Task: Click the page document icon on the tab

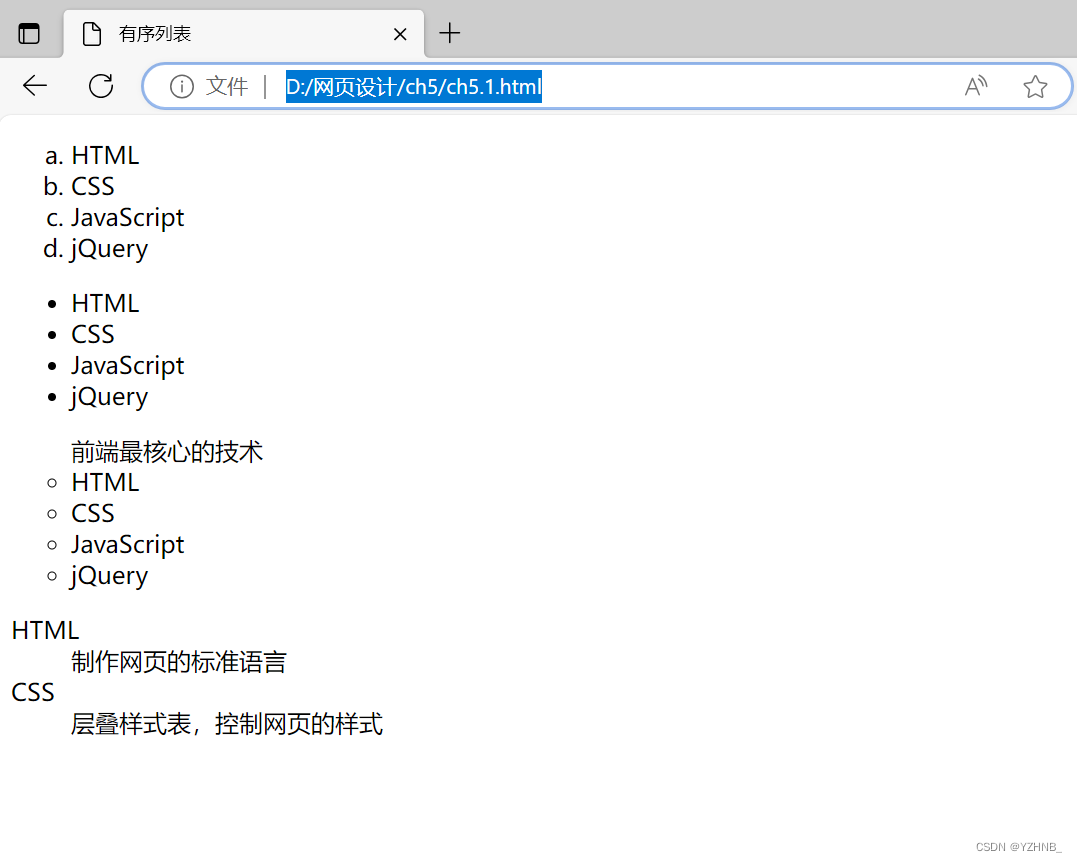Action: 91,33
